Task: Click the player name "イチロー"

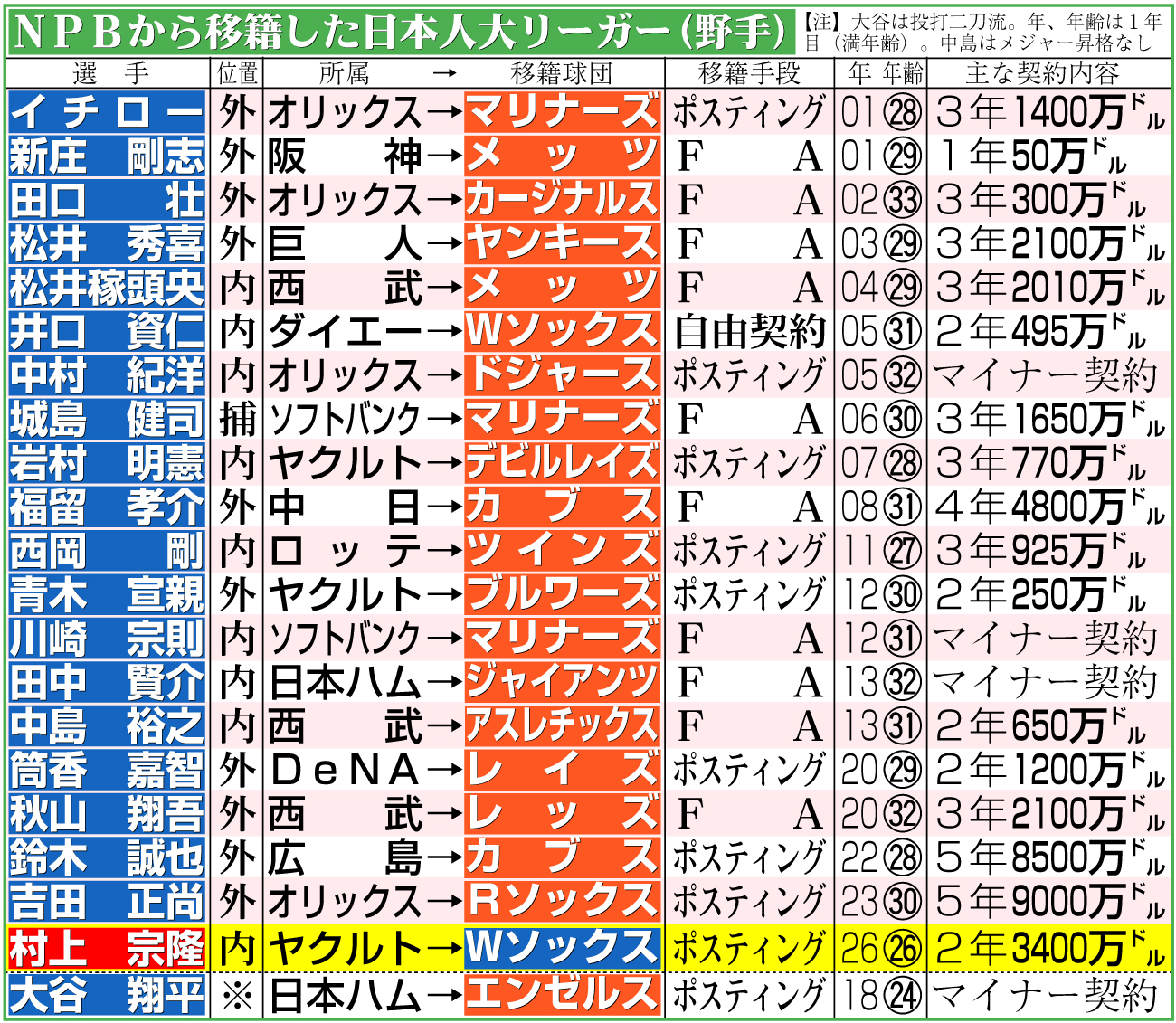Action: (108, 111)
